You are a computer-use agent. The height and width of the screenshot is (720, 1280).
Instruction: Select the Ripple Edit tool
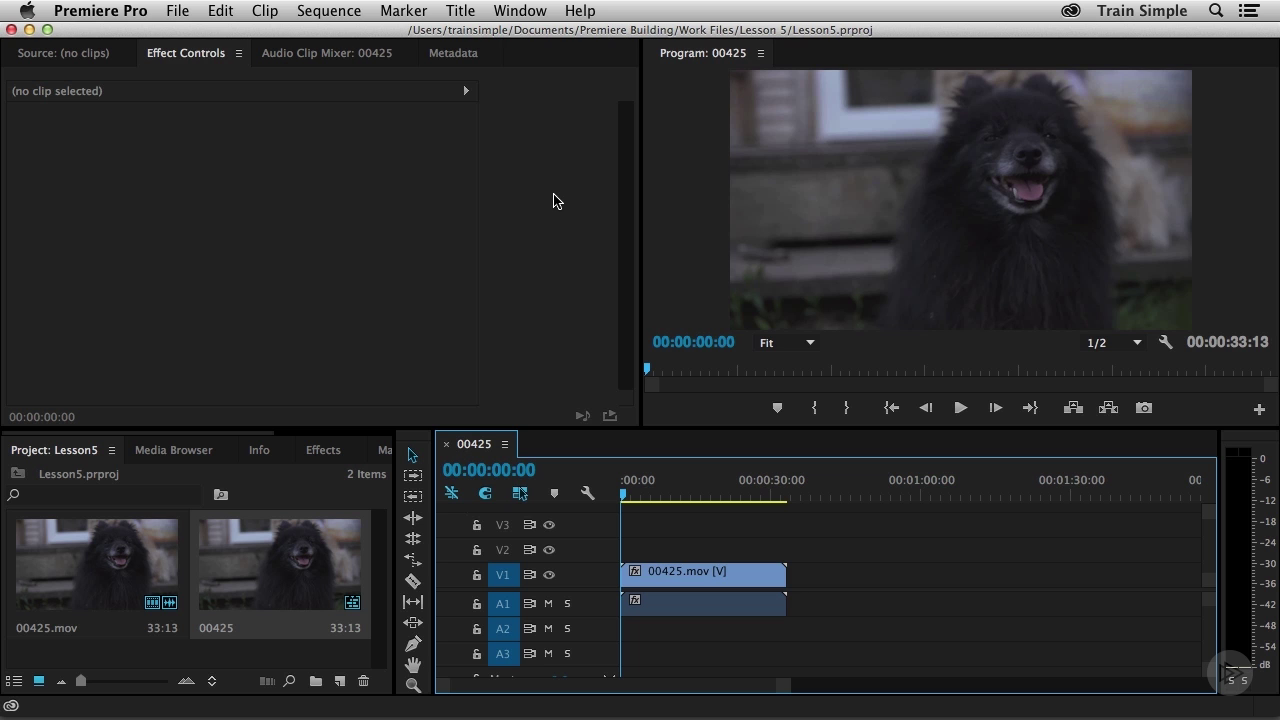tap(412, 517)
